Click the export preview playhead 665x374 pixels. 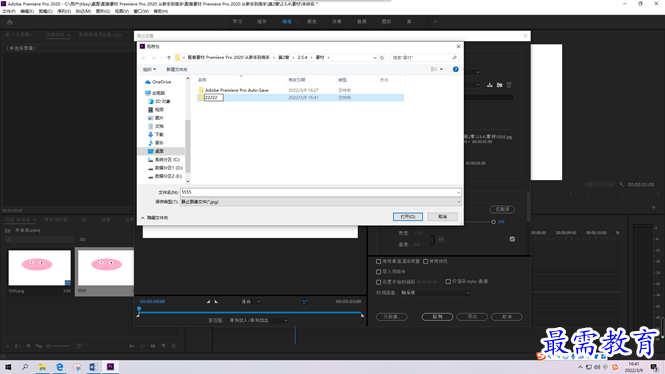(x=139, y=310)
